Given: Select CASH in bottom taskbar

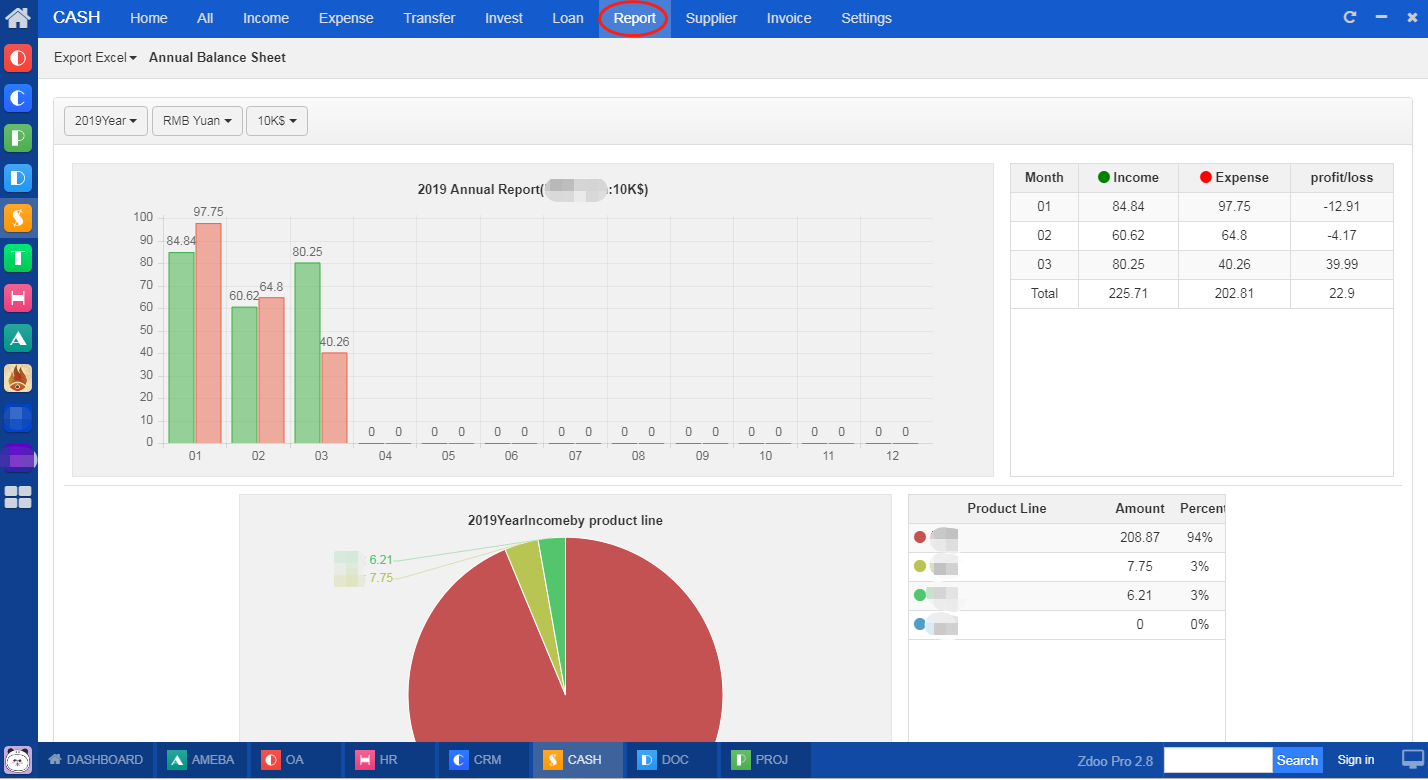Looking at the screenshot, I should coord(577,760).
